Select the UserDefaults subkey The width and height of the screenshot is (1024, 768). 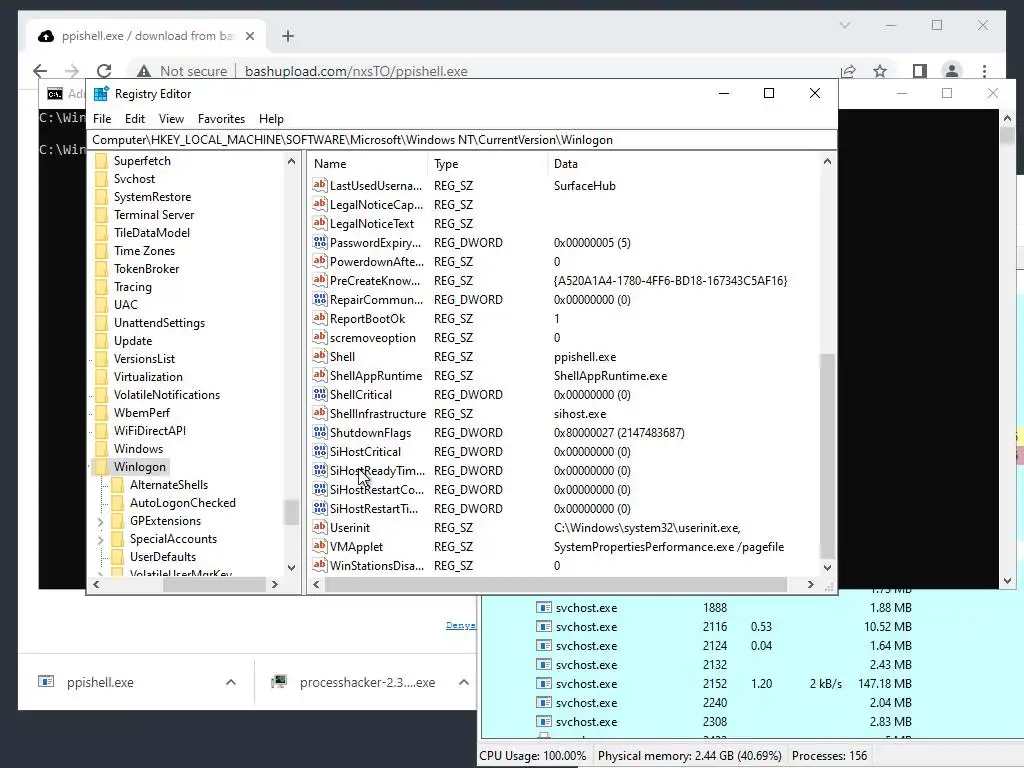coord(163,556)
